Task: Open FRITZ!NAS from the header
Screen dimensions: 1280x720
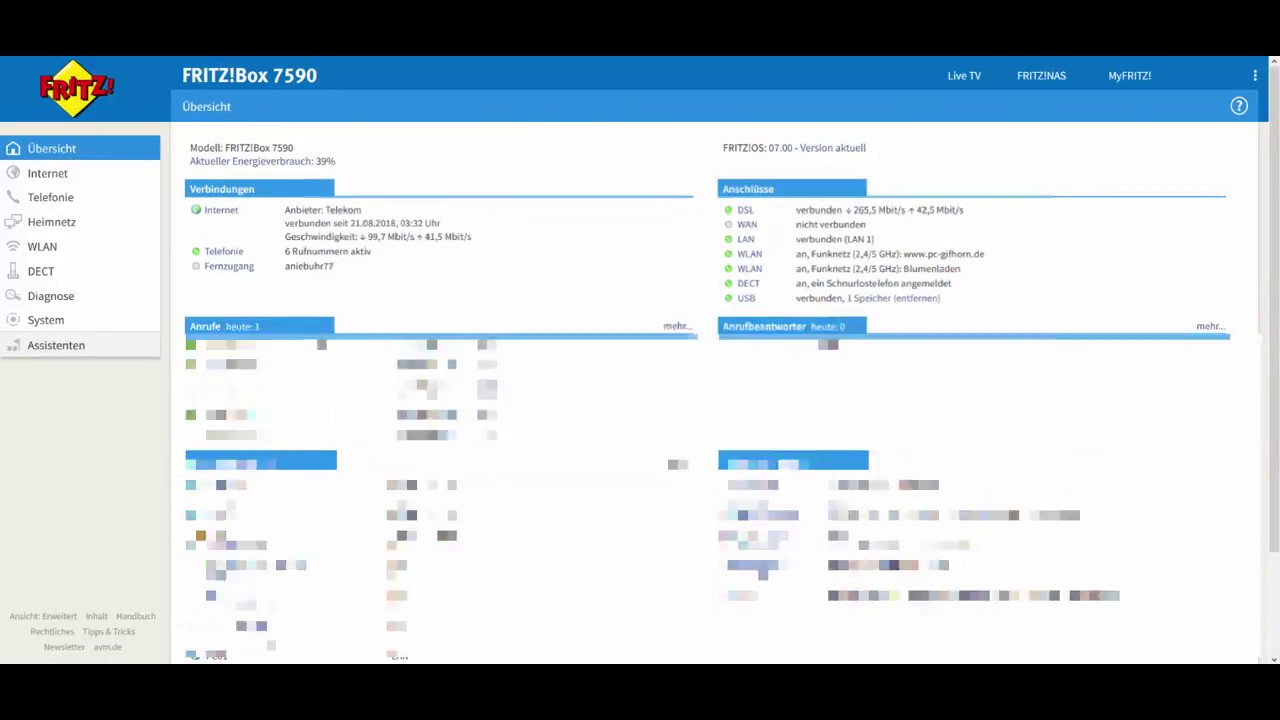Action: [1041, 76]
